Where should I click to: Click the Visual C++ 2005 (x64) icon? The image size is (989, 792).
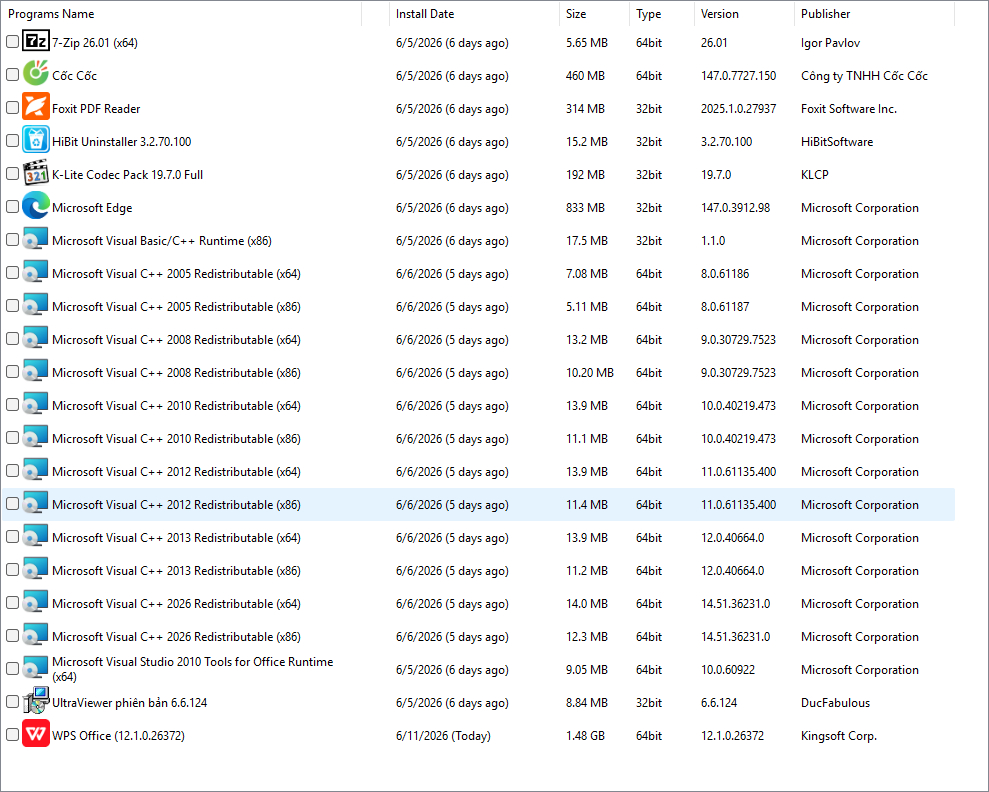tap(36, 272)
